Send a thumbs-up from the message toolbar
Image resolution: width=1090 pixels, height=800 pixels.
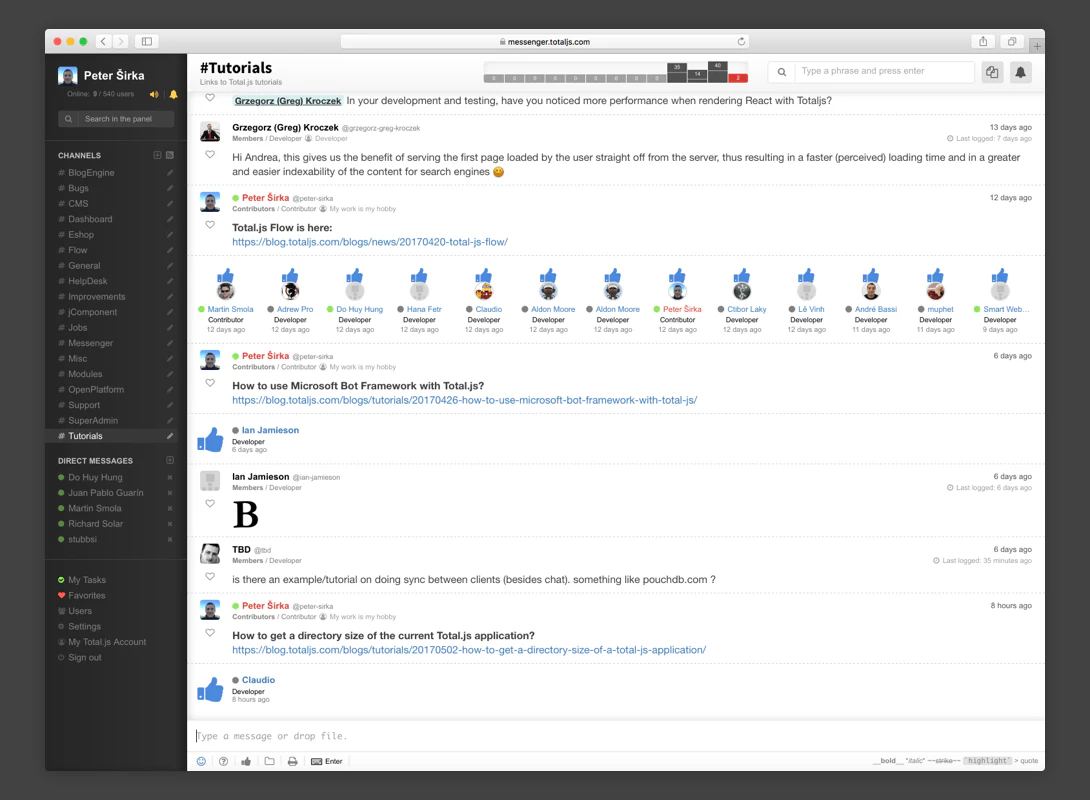click(246, 761)
